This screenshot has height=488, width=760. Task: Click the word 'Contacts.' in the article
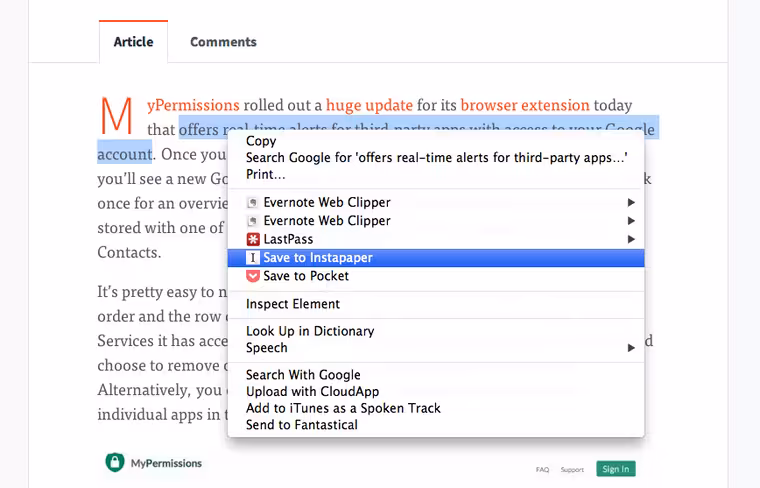pos(129,252)
